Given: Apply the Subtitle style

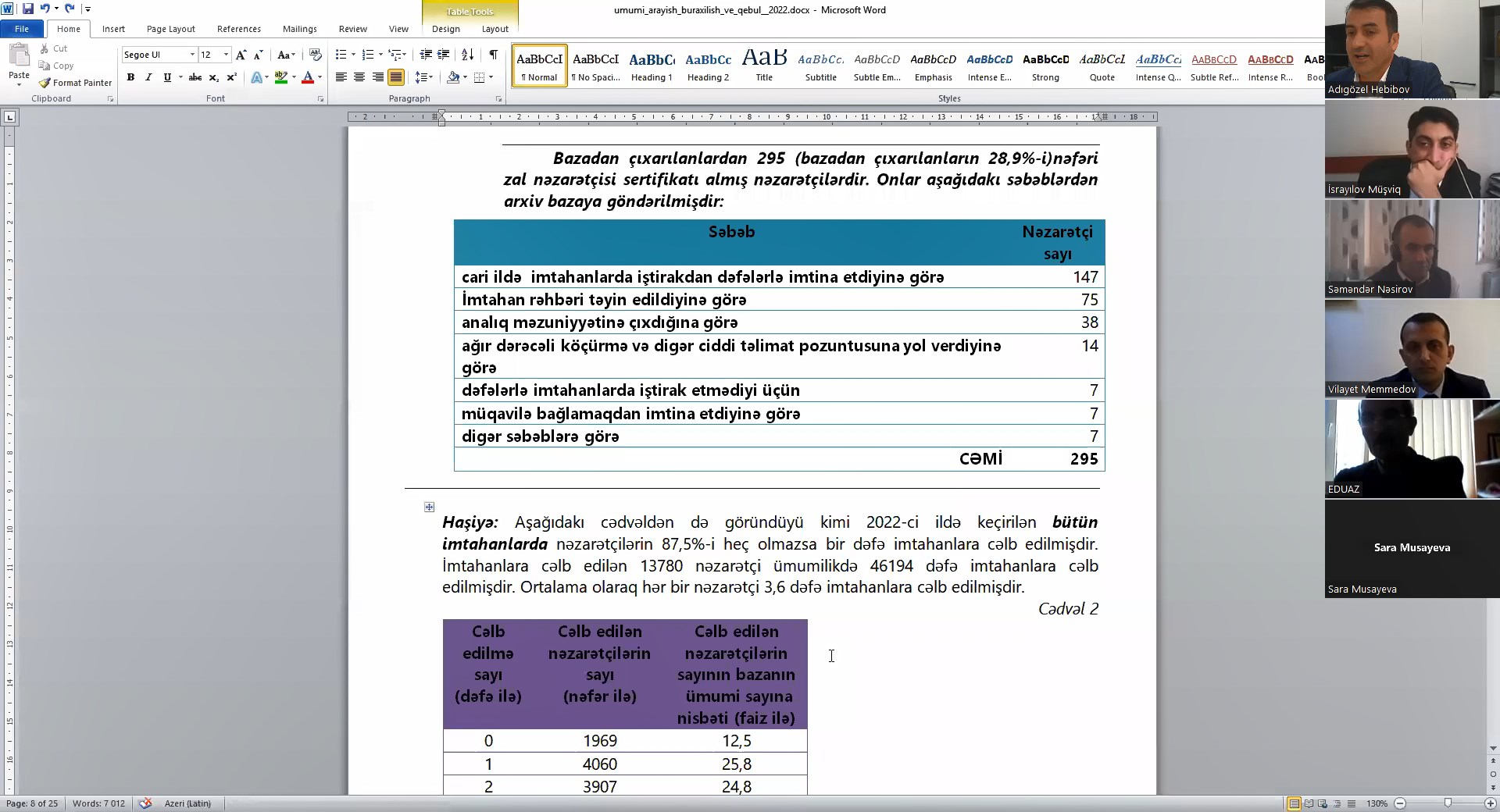Looking at the screenshot, I should (820, 66).
